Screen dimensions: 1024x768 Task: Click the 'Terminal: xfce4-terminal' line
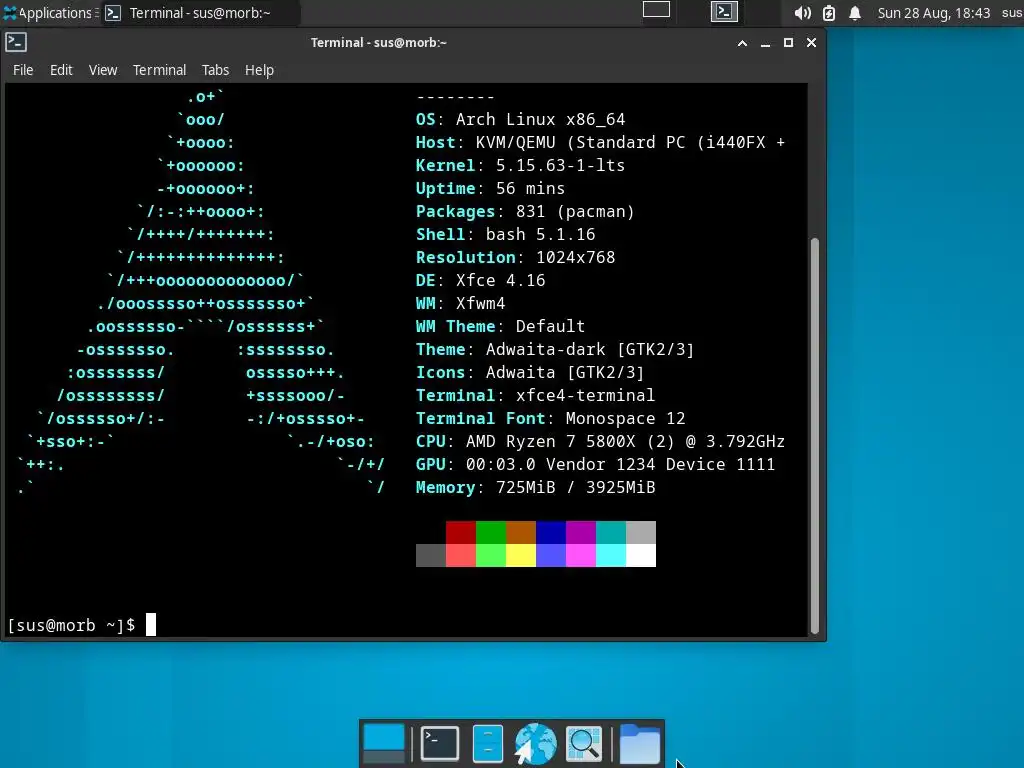(536, 395)
